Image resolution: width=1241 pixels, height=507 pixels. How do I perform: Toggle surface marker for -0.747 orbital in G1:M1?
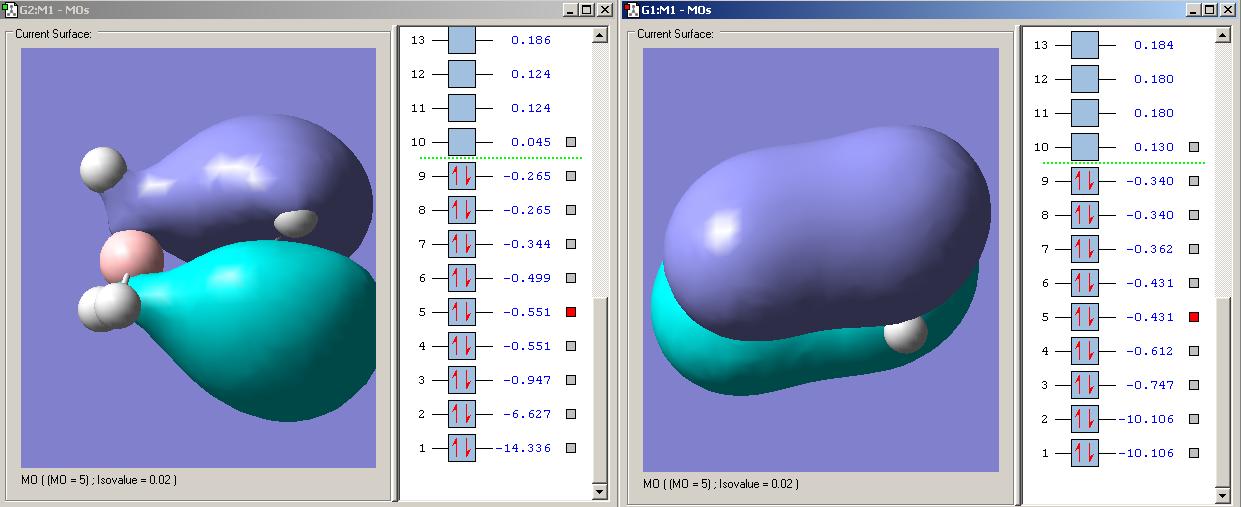coord(1194,385)
